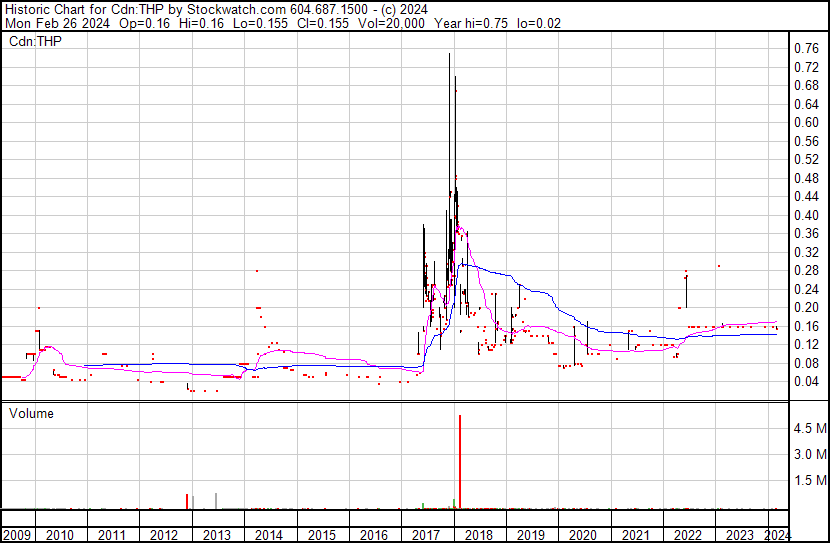Click the 0.40 price axis label
Viewport: 830px width, 543px height.
[x=806, y=215]
